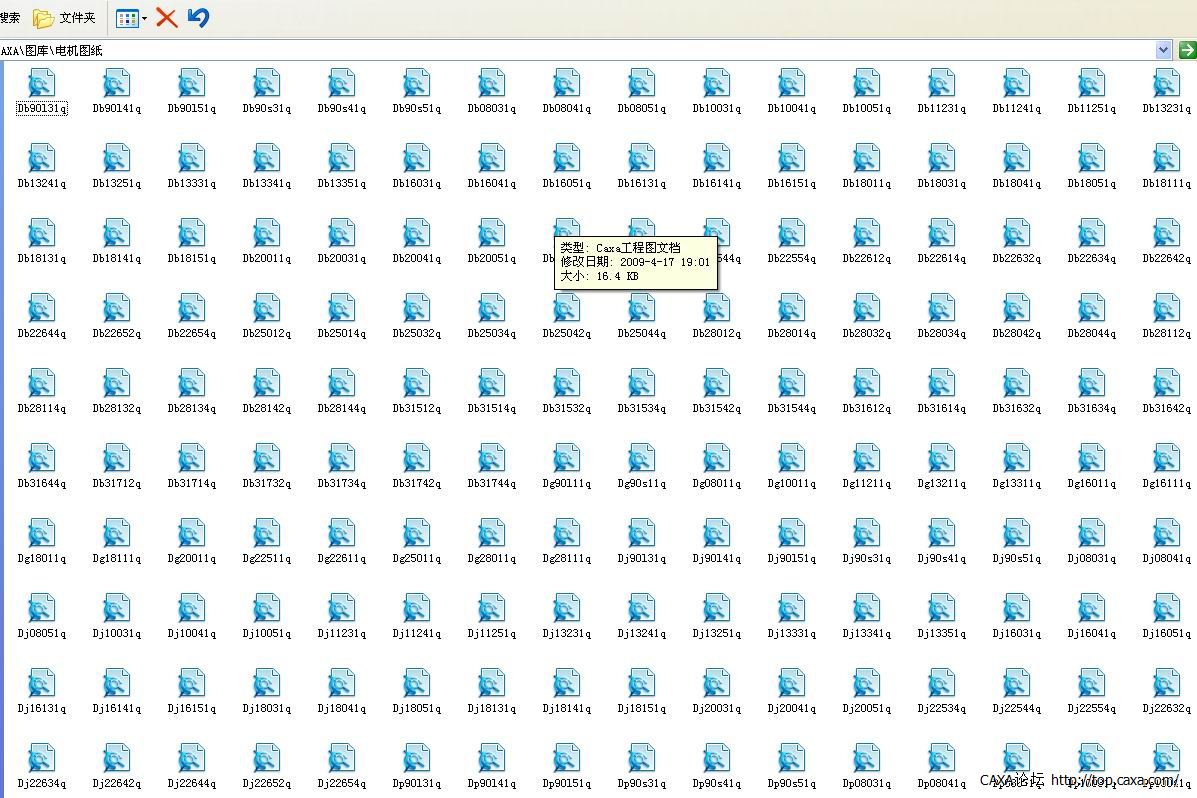The height and width of the screenshot is (798, 1197).
Task: Click the file name Dj16141q
Action: click(x=117, y=708)
